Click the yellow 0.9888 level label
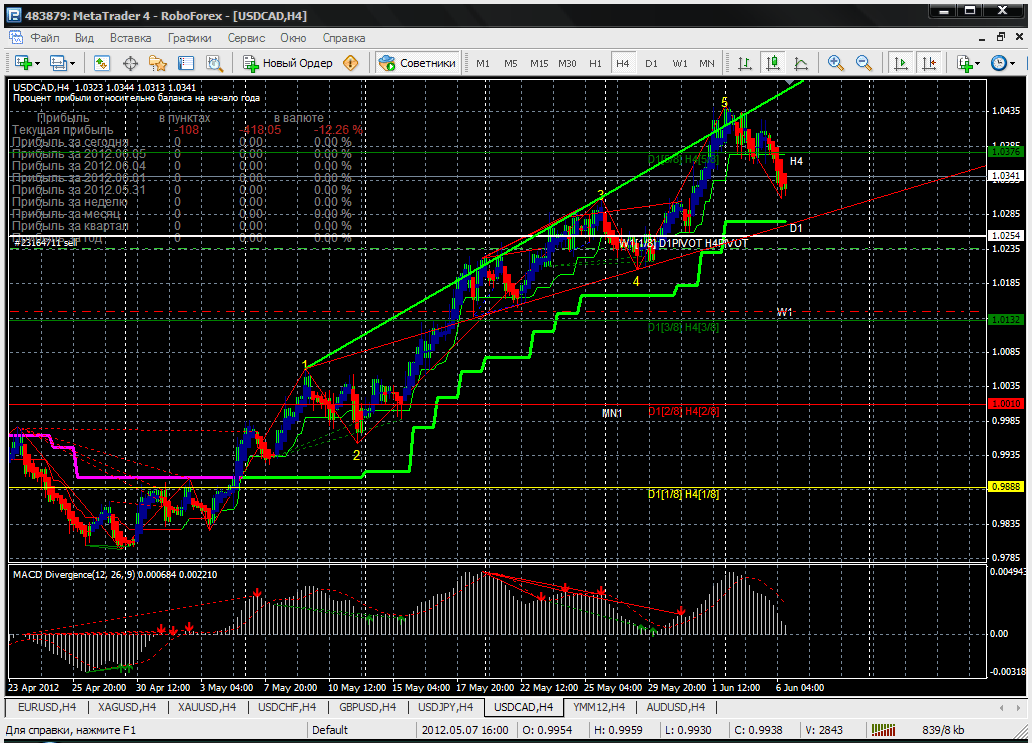Screen dimensions: 1032x743 click(1006, 486)
